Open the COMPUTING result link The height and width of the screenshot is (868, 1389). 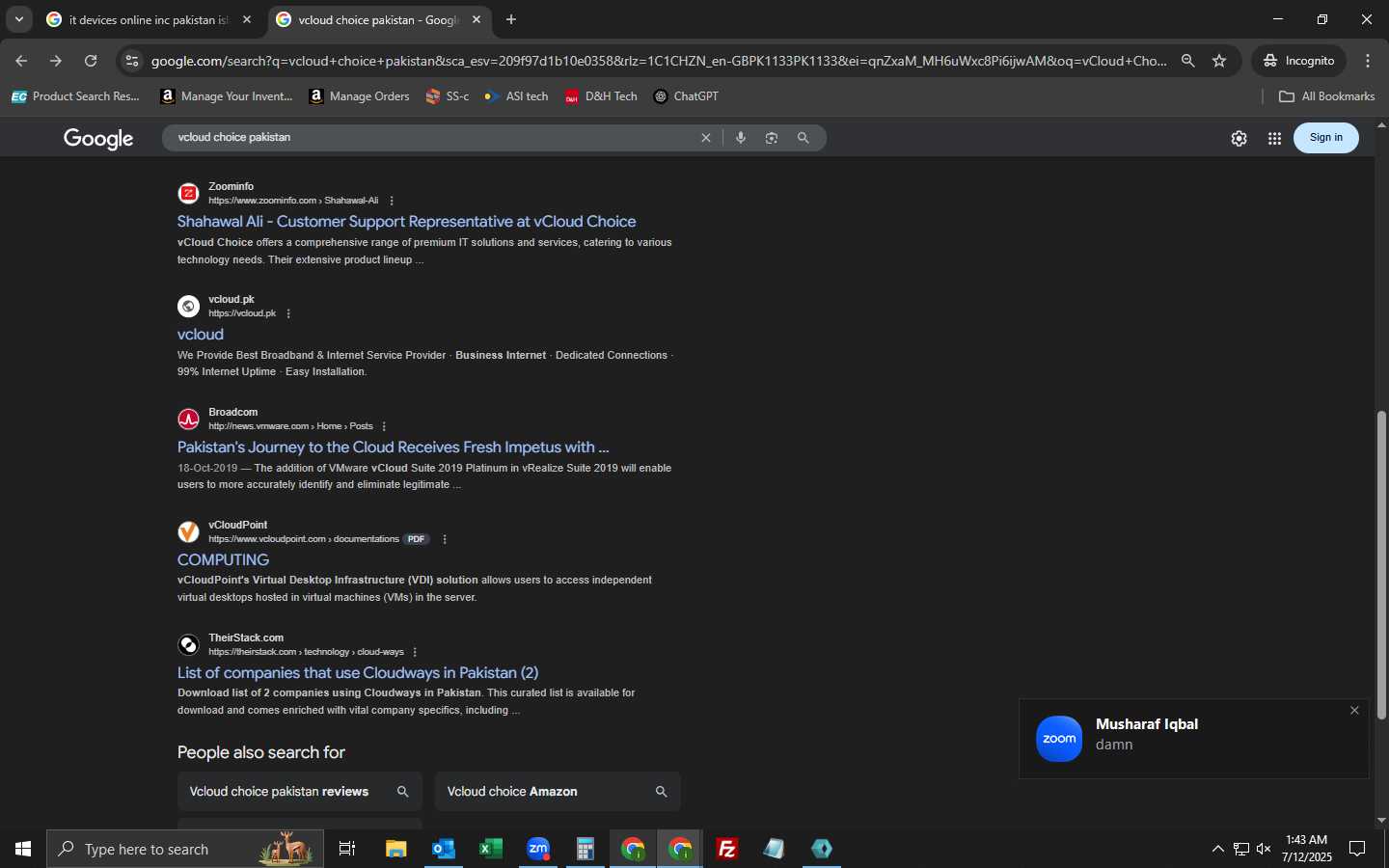coord(223,559)
